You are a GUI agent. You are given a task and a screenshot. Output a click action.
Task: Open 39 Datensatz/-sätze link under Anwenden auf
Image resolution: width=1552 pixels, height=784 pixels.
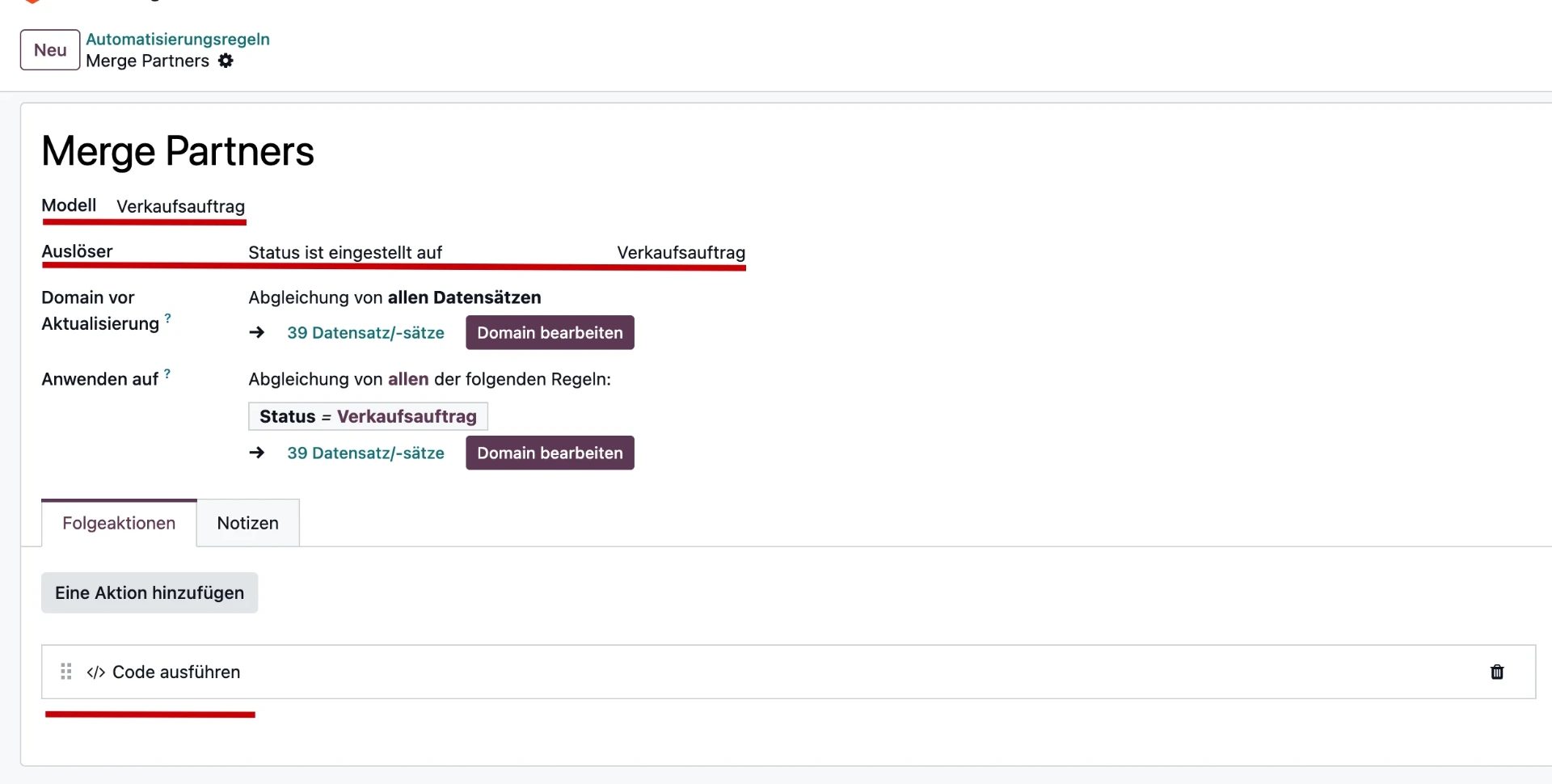(x=365, y=453)
